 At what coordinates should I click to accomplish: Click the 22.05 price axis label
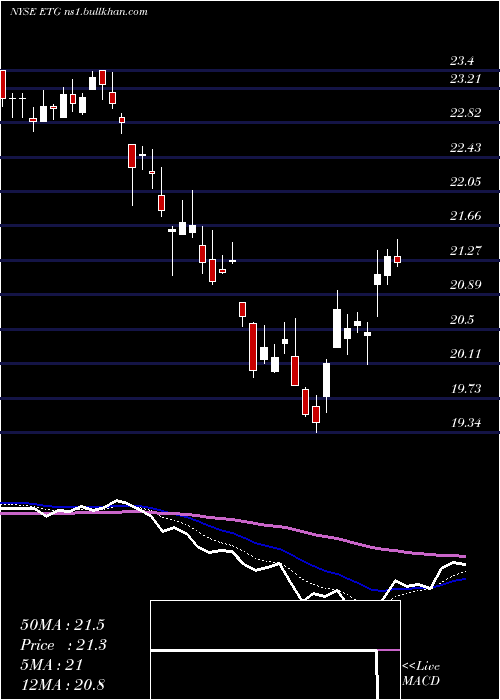[x=465, y=181]
